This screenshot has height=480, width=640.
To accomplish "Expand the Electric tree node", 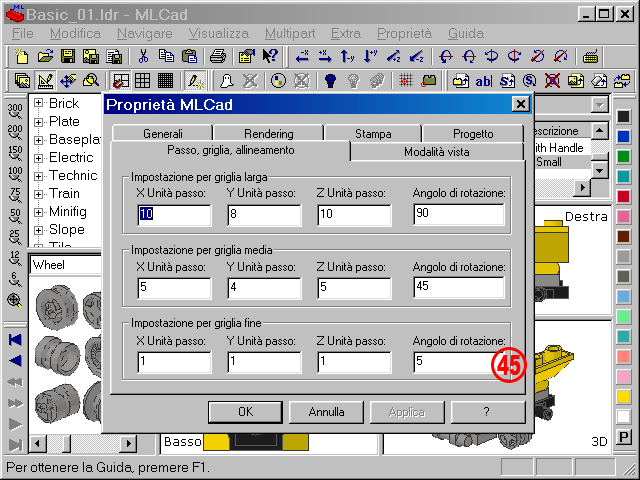I will point(38,158).
